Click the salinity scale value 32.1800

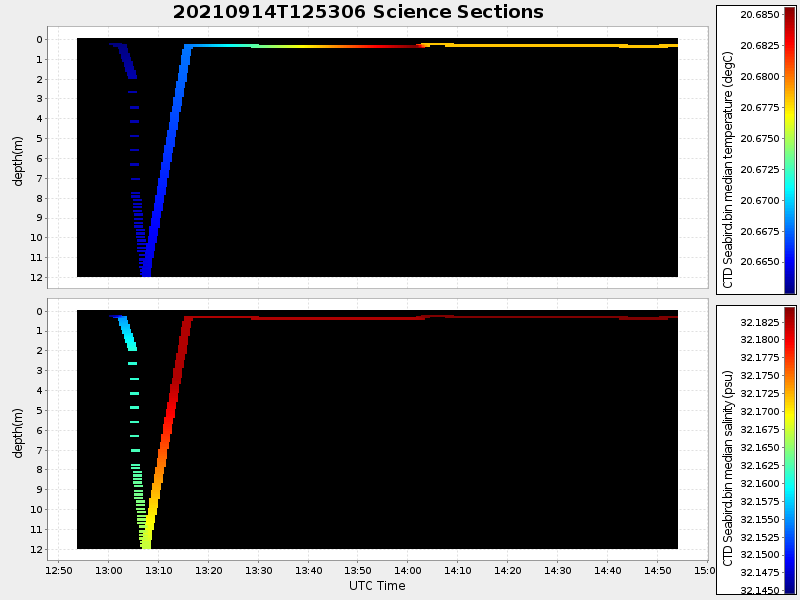tap(760, 340)
